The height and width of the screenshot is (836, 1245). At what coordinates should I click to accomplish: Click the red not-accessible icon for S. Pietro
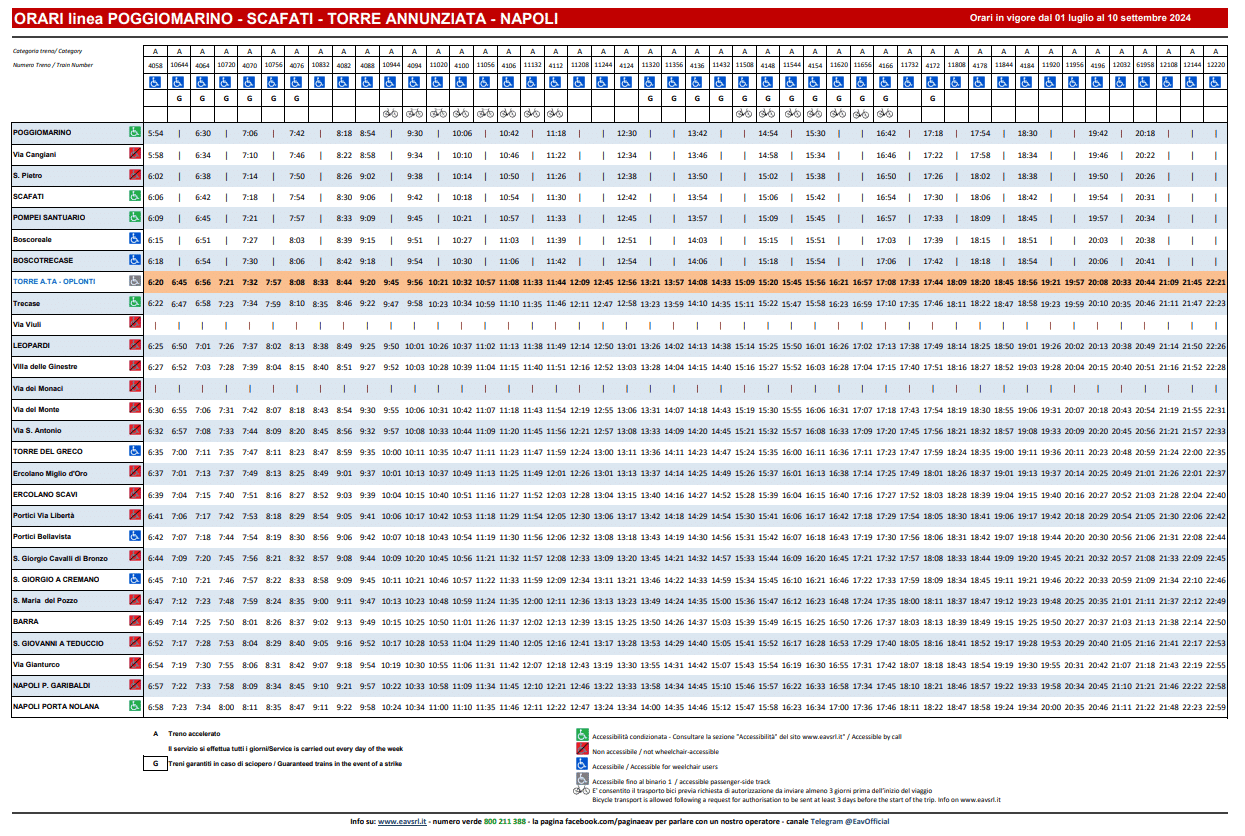(134, 175)
